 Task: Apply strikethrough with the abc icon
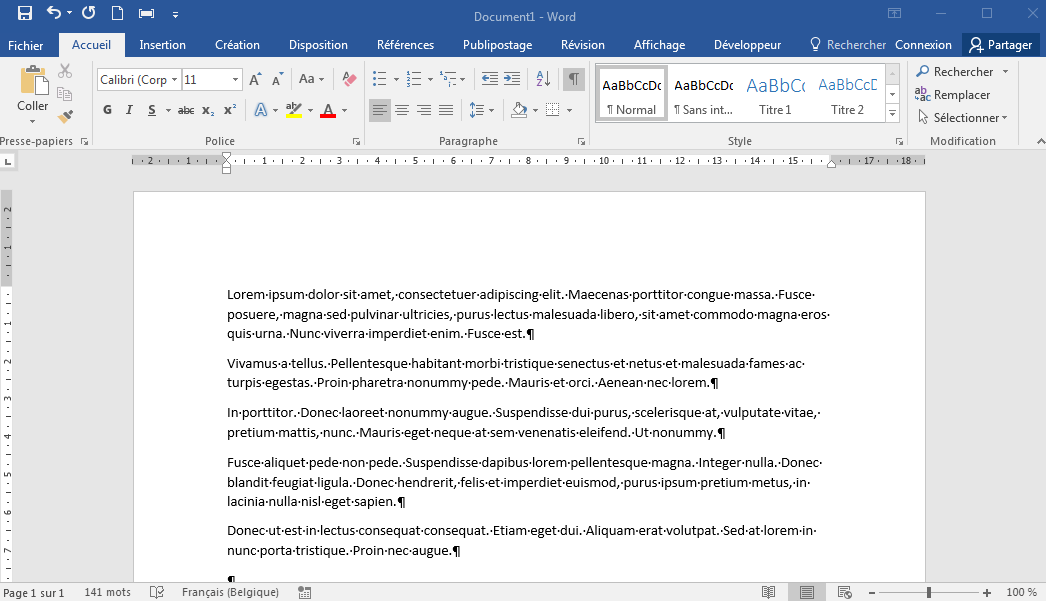186,110
